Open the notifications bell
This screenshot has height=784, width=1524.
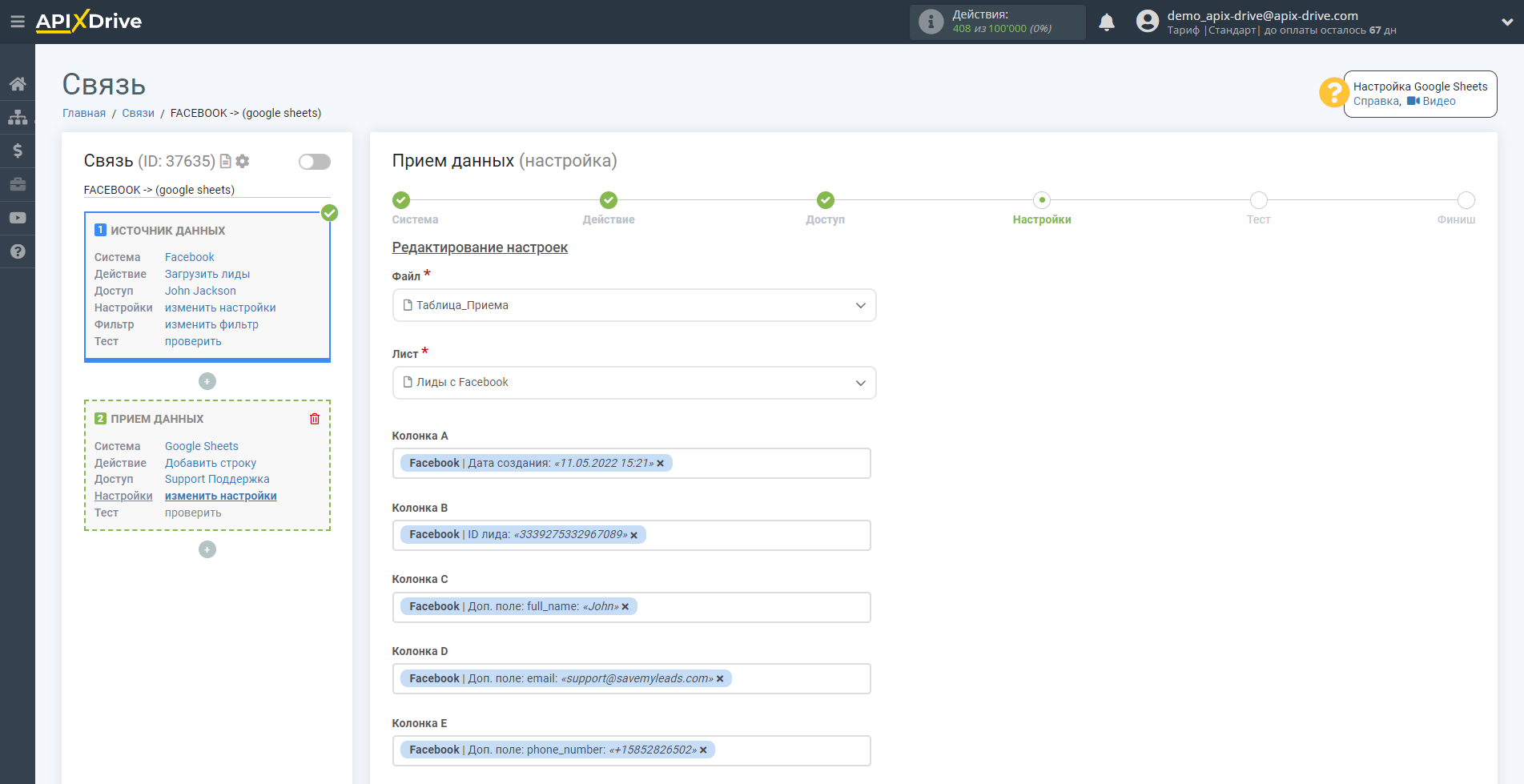point(1107,22)
